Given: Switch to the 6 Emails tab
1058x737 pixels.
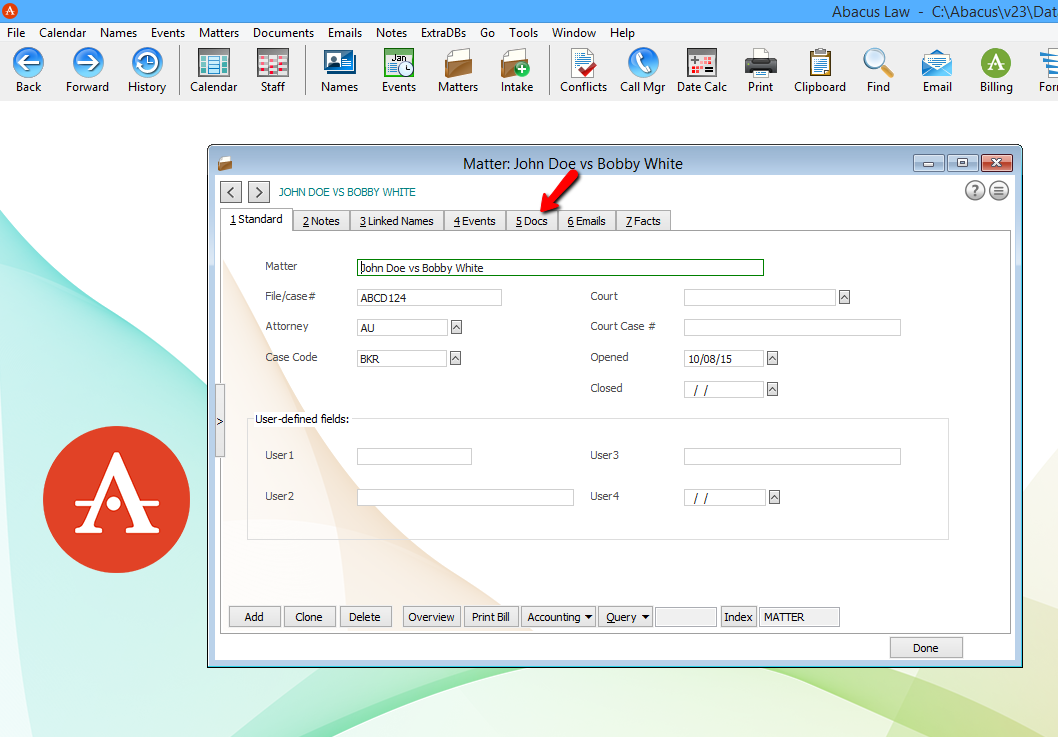Looking at the screenshot, I should point(586,221).
